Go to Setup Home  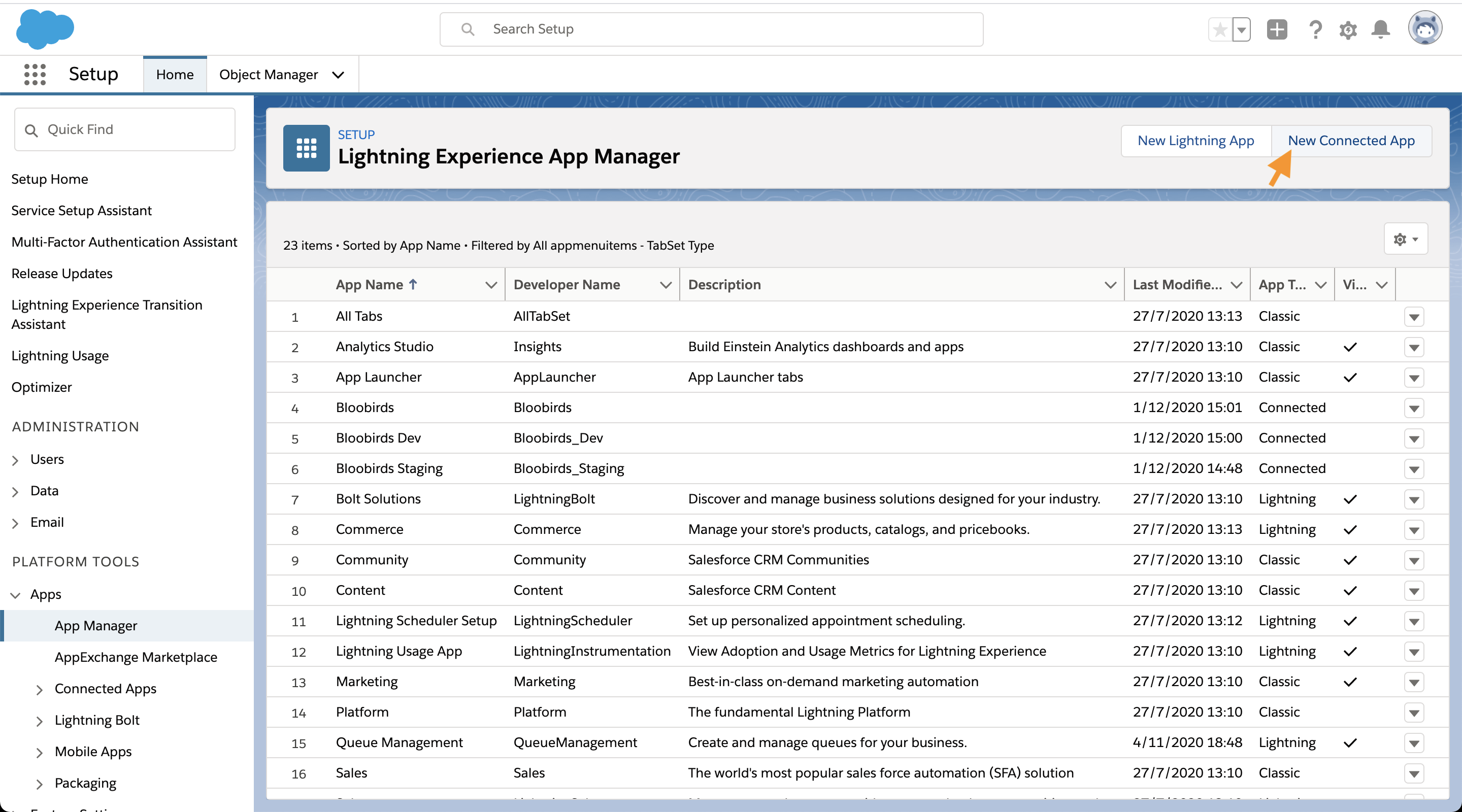click(50, 179)
